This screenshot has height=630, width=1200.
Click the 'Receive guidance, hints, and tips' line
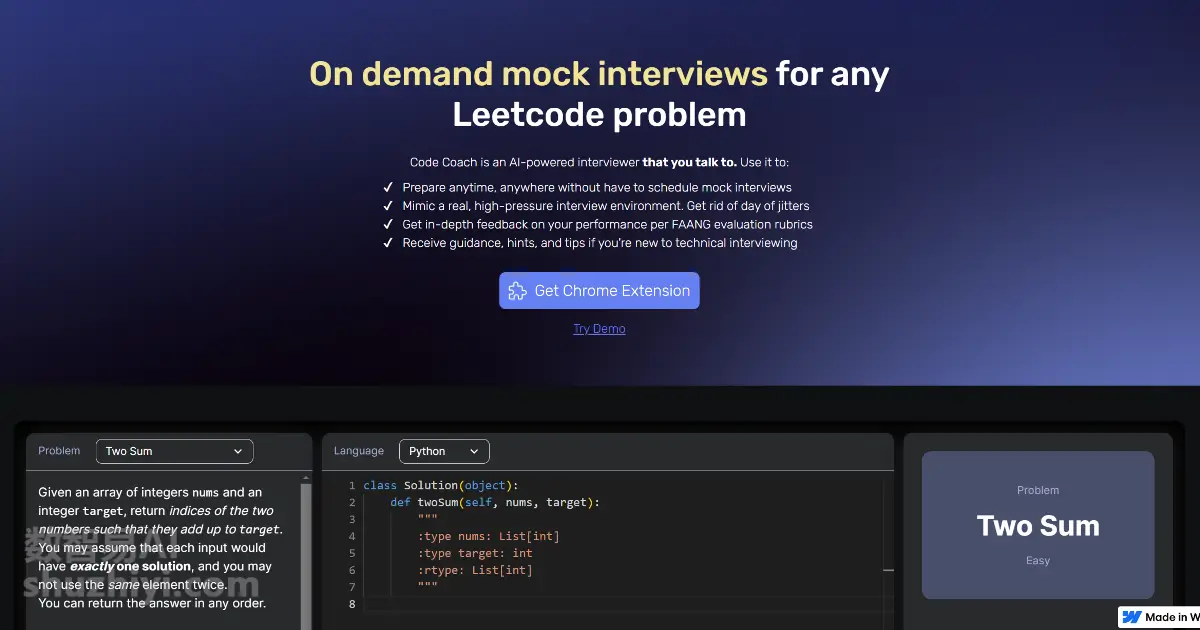(x=600, y=243)
